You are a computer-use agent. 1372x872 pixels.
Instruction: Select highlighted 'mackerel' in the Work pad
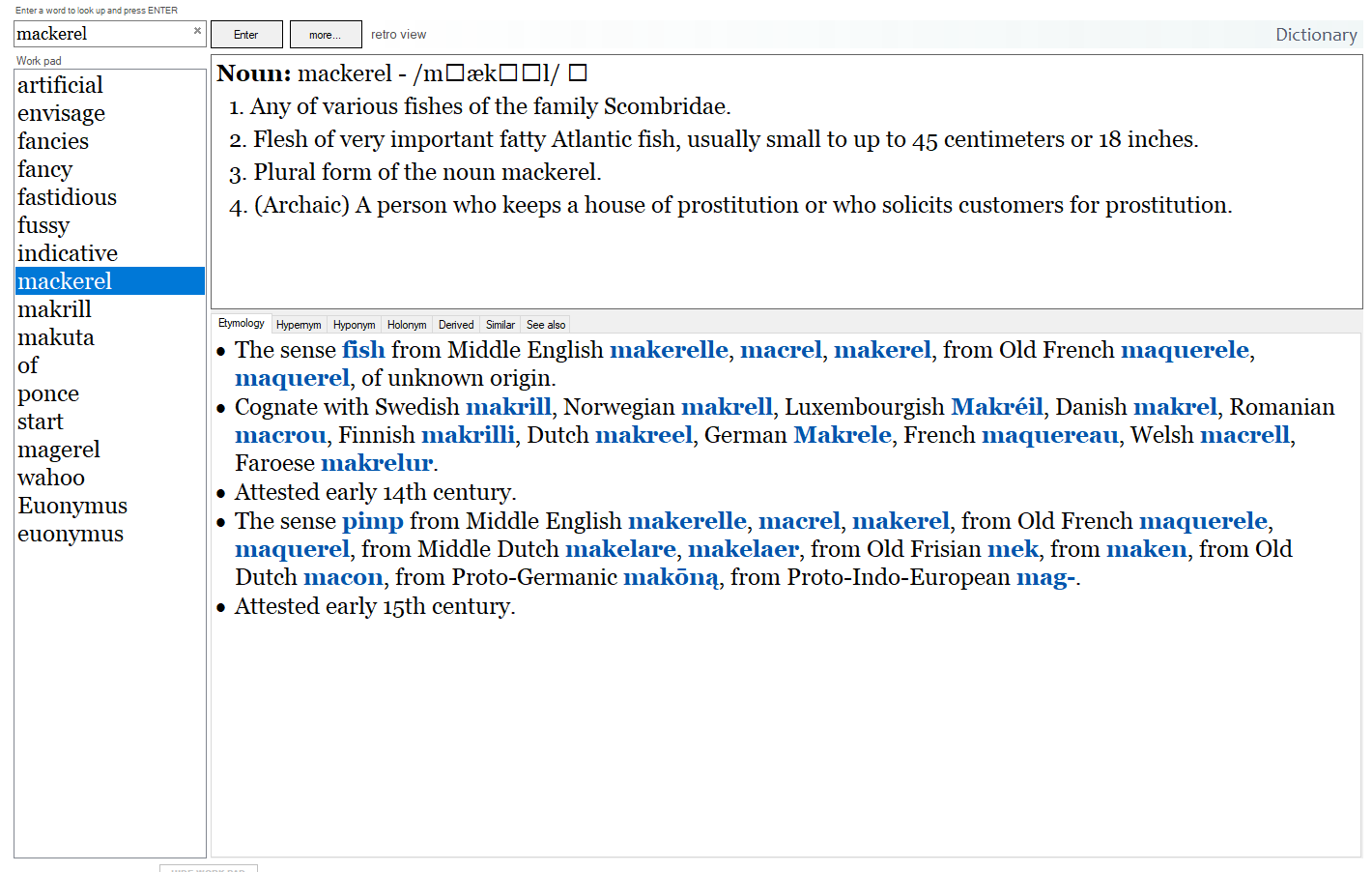click(110, 281)
